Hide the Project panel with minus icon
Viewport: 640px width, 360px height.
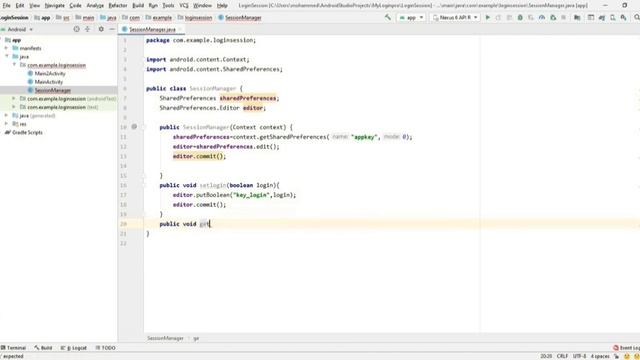(112, 29)
